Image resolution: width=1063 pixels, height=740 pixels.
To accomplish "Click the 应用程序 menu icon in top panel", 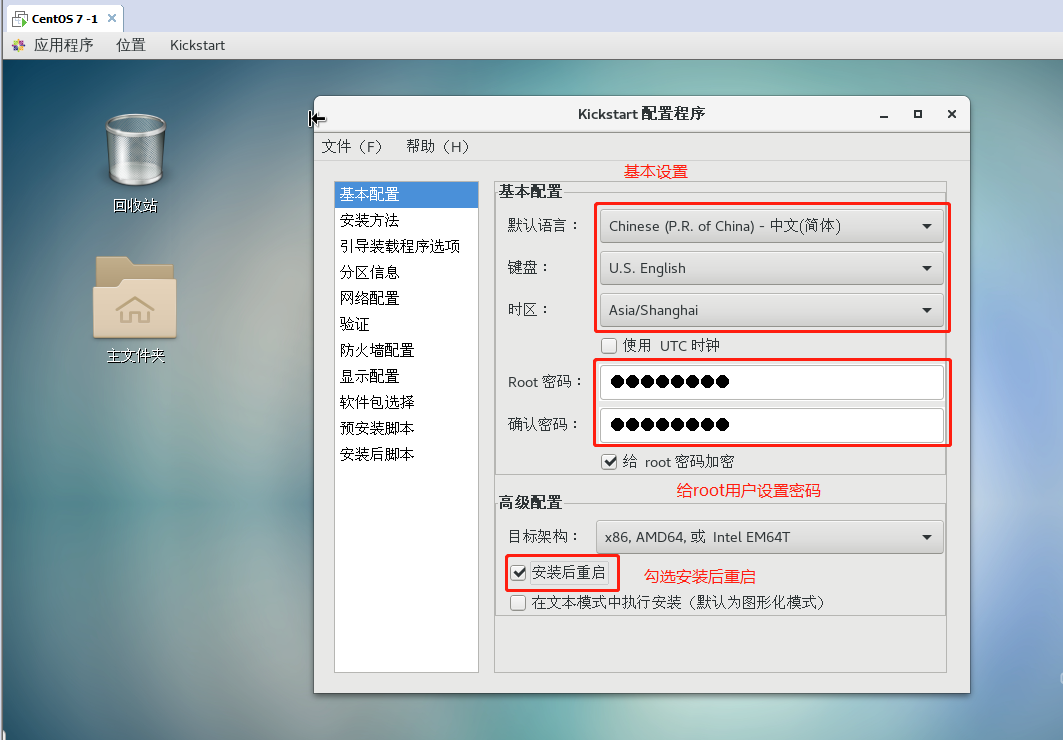I will pyautogui.click(x=18, y=45).
